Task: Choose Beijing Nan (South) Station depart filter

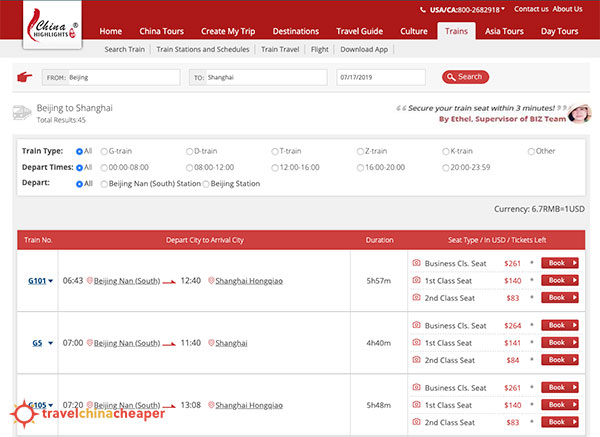Action: tap(104, 184)
